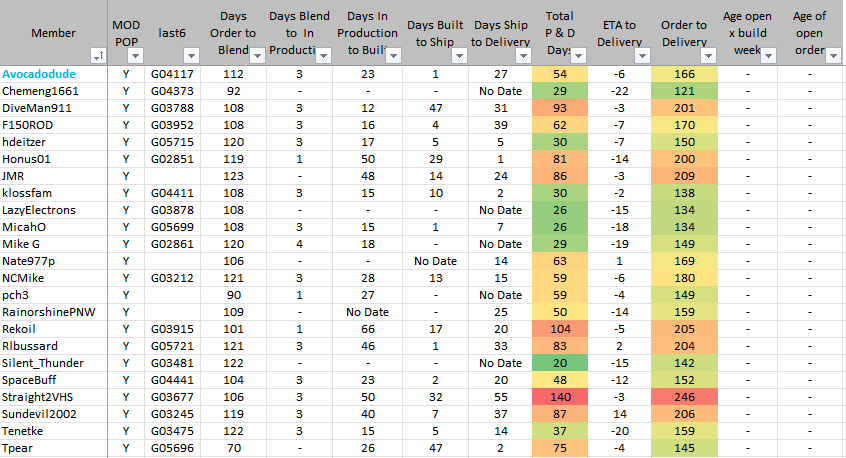846x458 pixels.
Task: Expand the Days Built to Ship filter
Action: pos(461,56)
